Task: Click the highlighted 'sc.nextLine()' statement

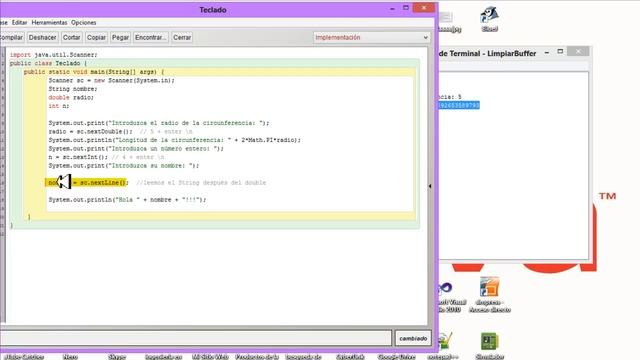Action: click(x=87, y=182)
